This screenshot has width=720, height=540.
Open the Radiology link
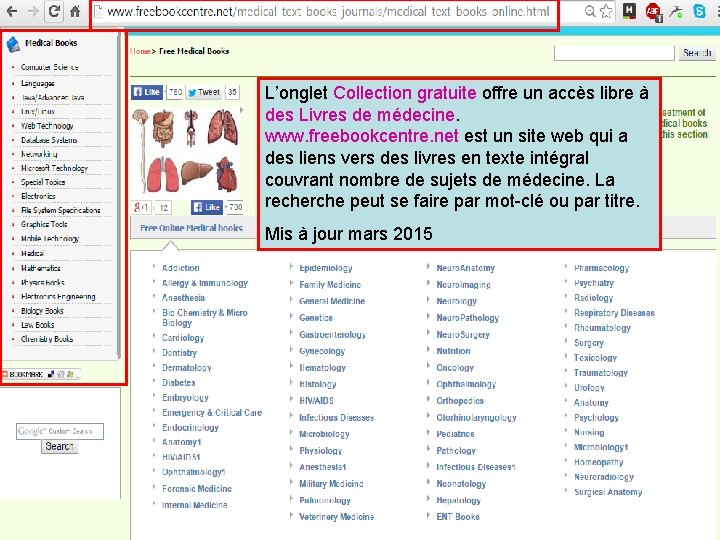593,298
